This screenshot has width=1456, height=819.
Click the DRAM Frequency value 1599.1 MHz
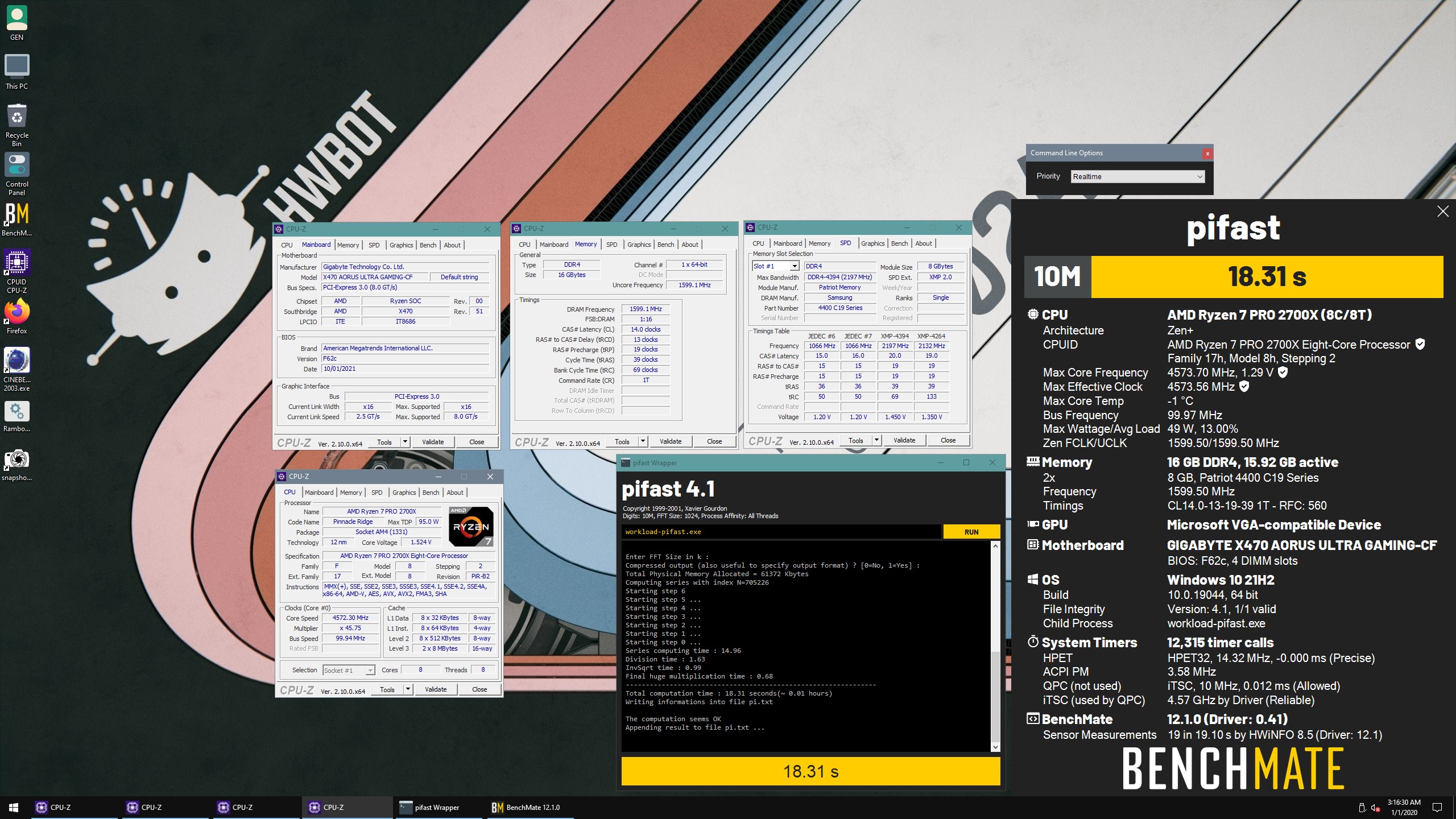tap(646, 309)
